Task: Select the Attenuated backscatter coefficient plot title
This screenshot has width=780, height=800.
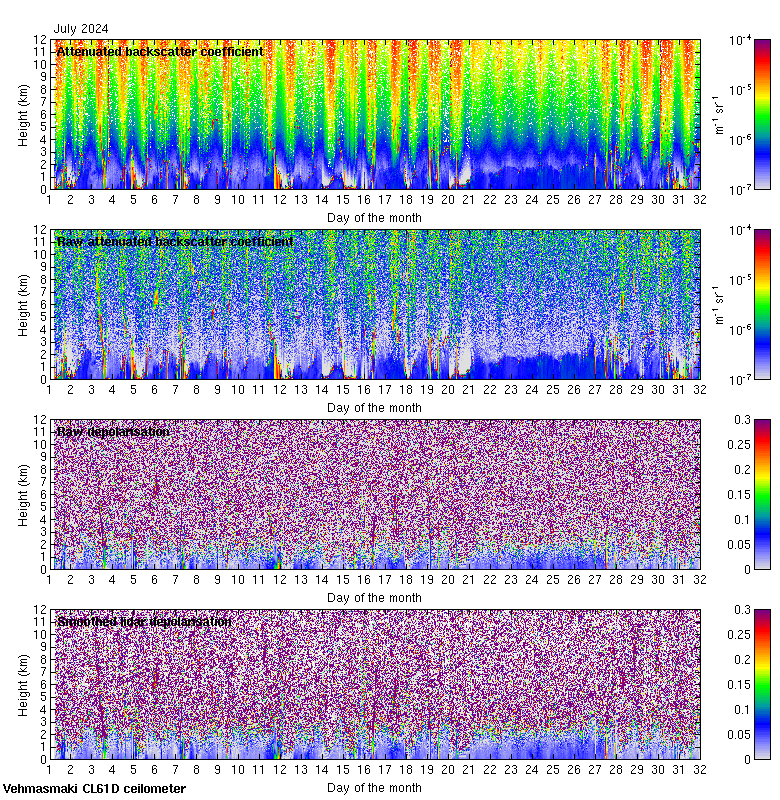Action: pos(160,52)
